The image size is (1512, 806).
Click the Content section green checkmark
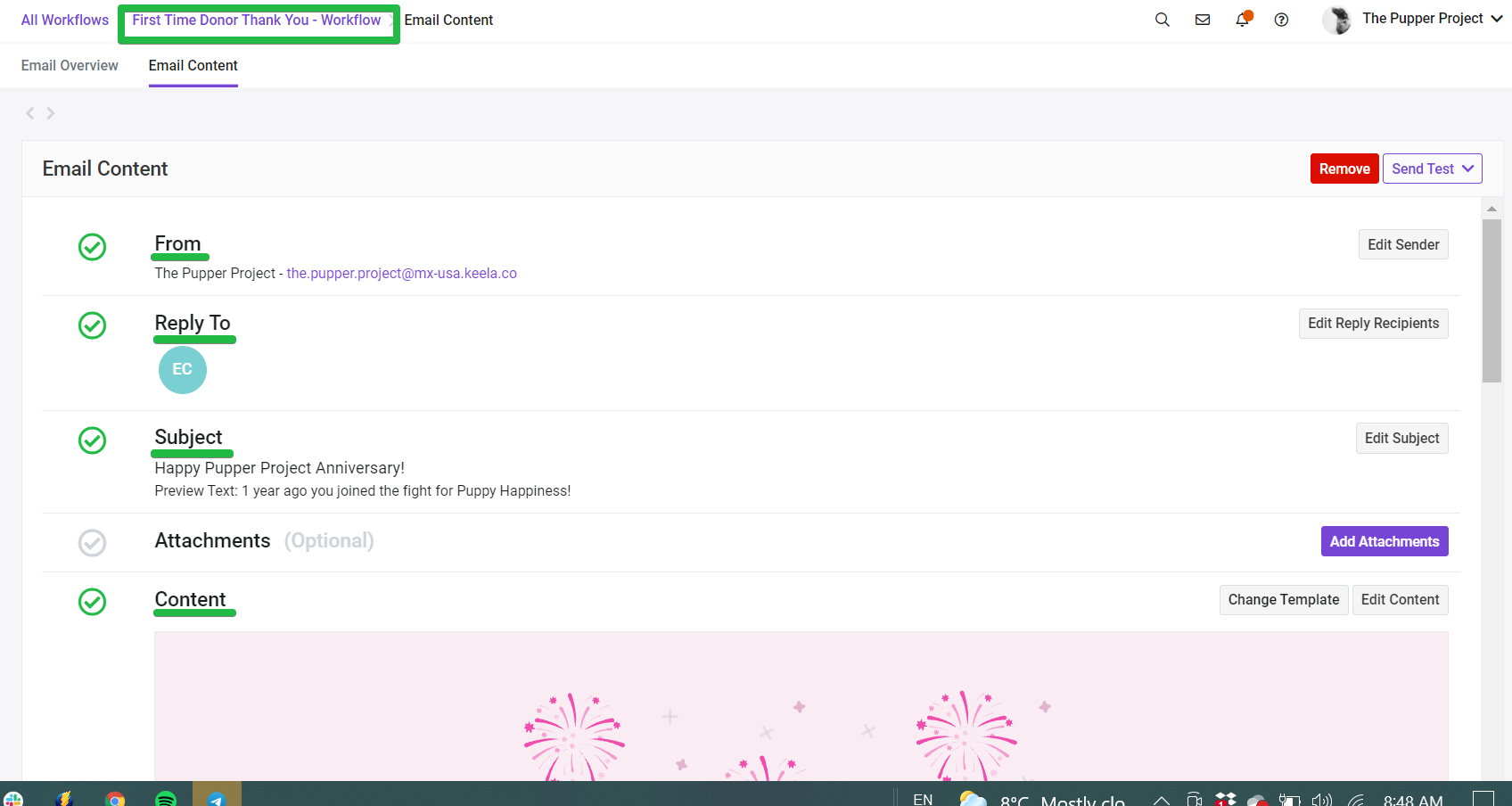click(x=92, y=602)
